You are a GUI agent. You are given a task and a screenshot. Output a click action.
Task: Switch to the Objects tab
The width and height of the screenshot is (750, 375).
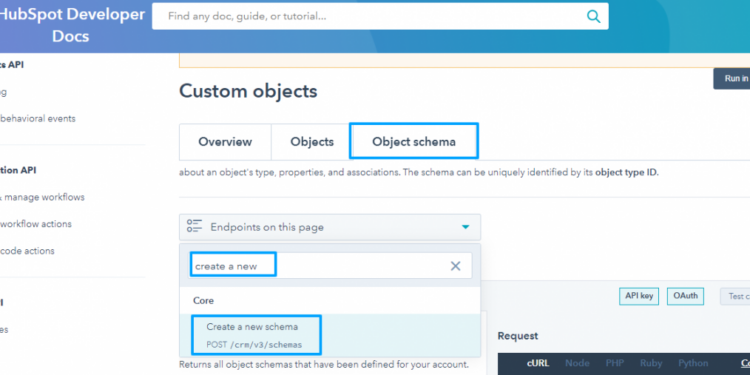[x=312, y=142]
